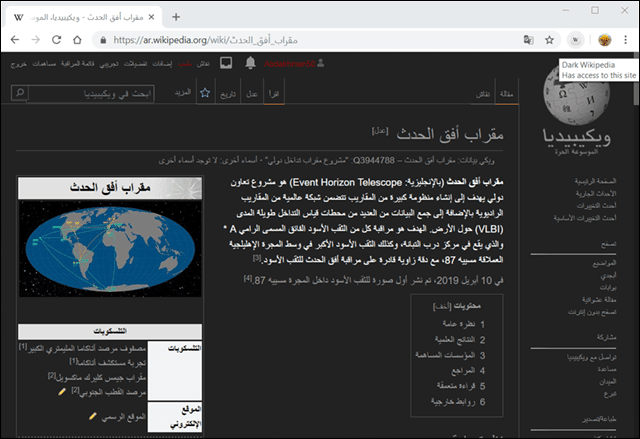Jump to section 6 روابط خارجية

[458, 401]
